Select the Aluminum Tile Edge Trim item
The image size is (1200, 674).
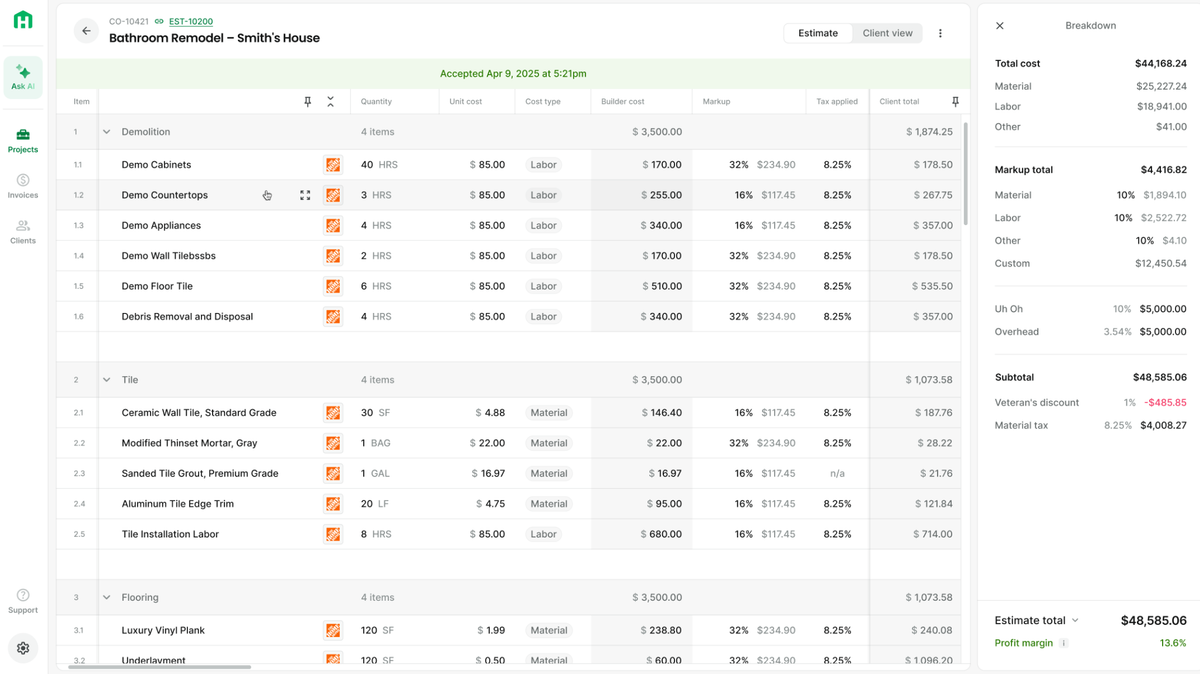[178, 504]
